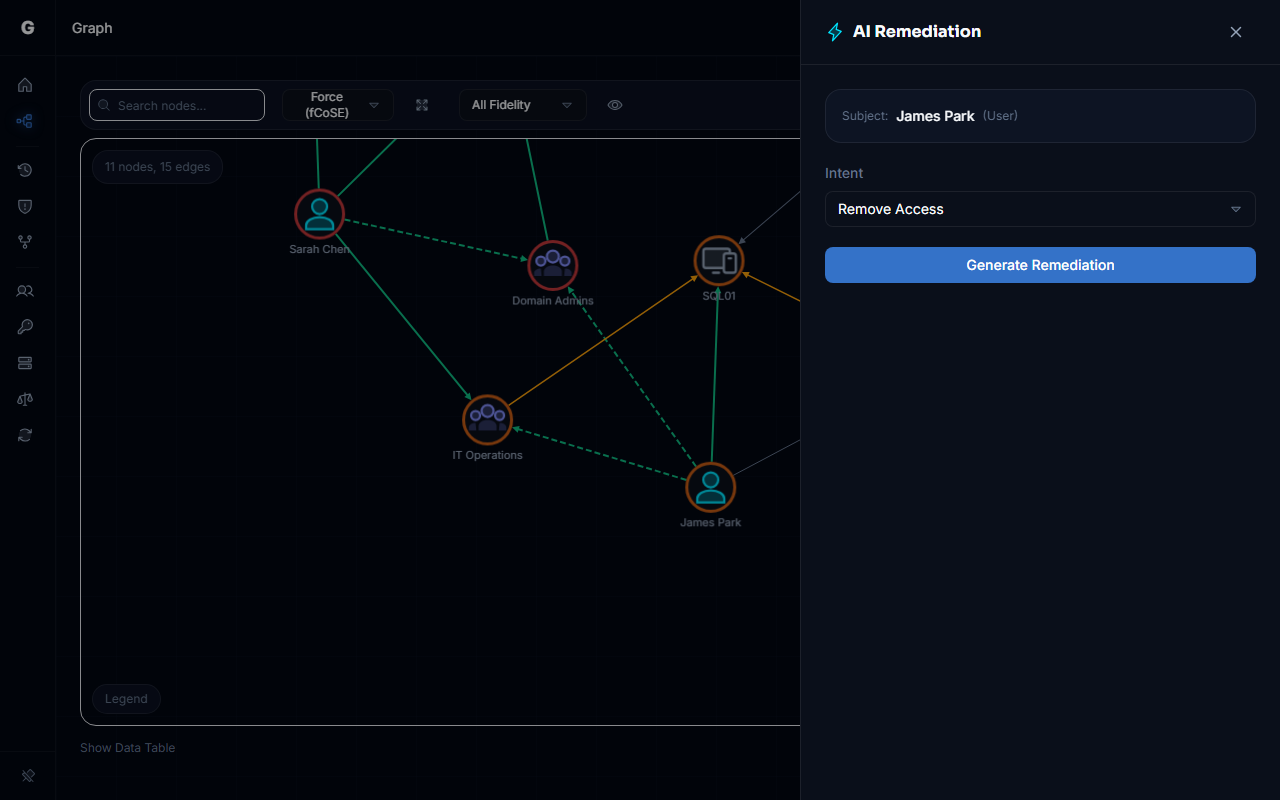
Task: Click the Show Data Table link
Action: click(x=127, y=748)
